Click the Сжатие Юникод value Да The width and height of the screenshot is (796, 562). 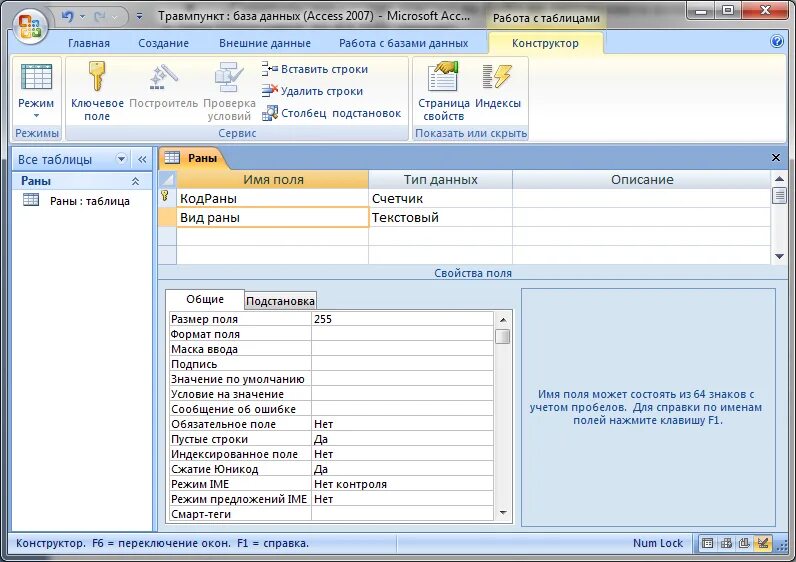coord(402,469)
